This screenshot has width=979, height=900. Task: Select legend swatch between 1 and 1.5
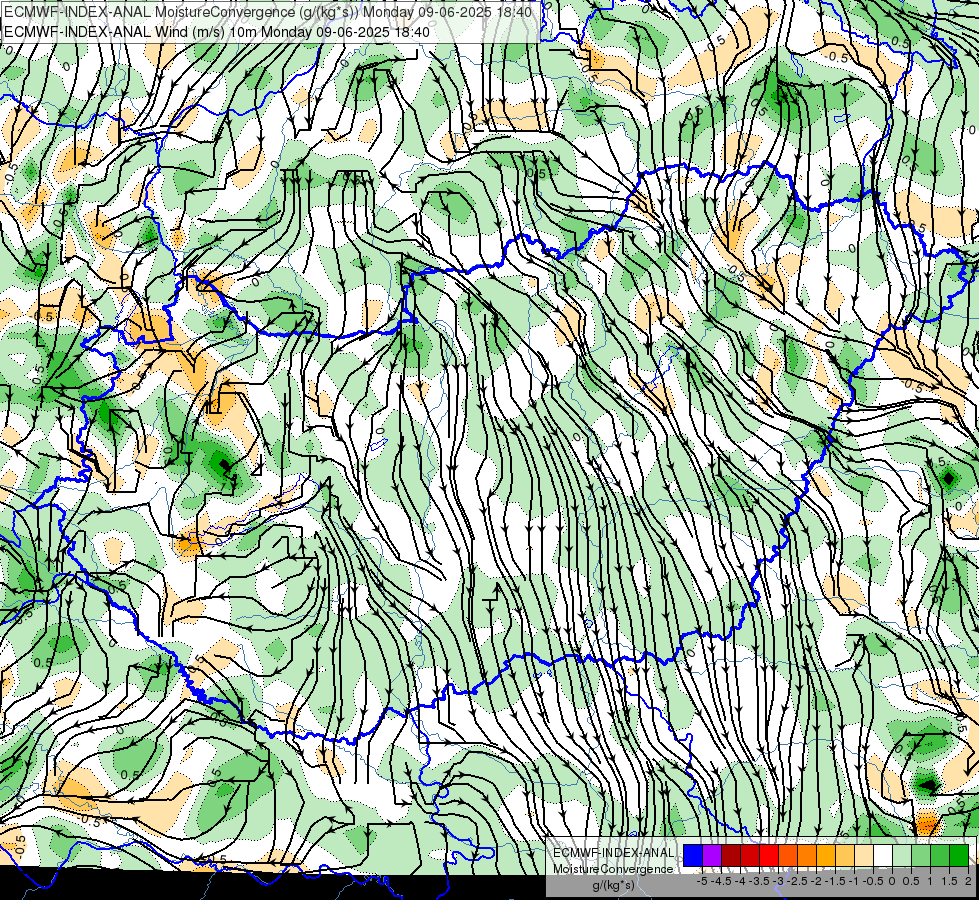coord(940,856)
